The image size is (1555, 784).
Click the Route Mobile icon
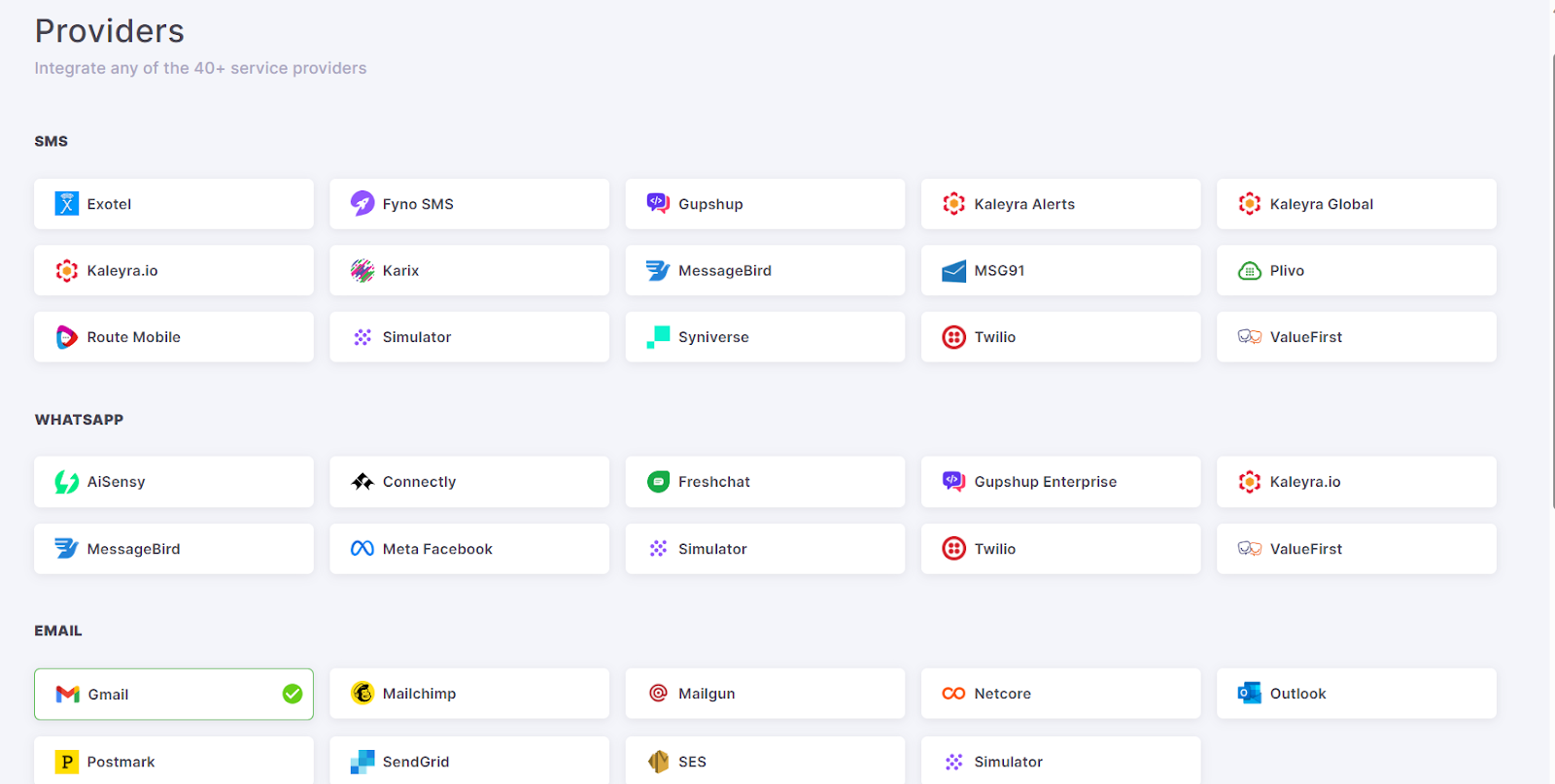66,337
